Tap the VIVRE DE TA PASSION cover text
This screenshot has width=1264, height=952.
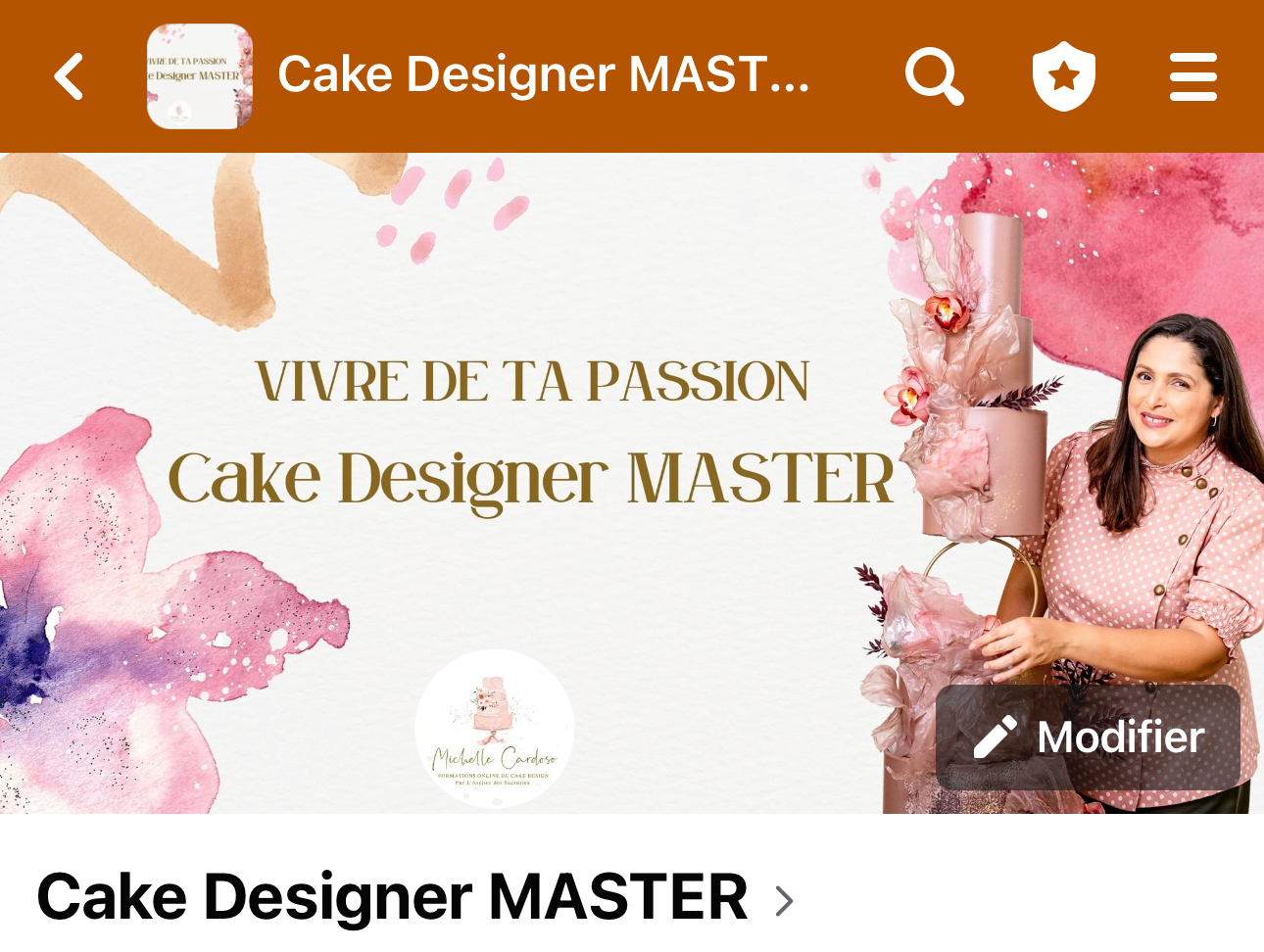tap(533, 382)
